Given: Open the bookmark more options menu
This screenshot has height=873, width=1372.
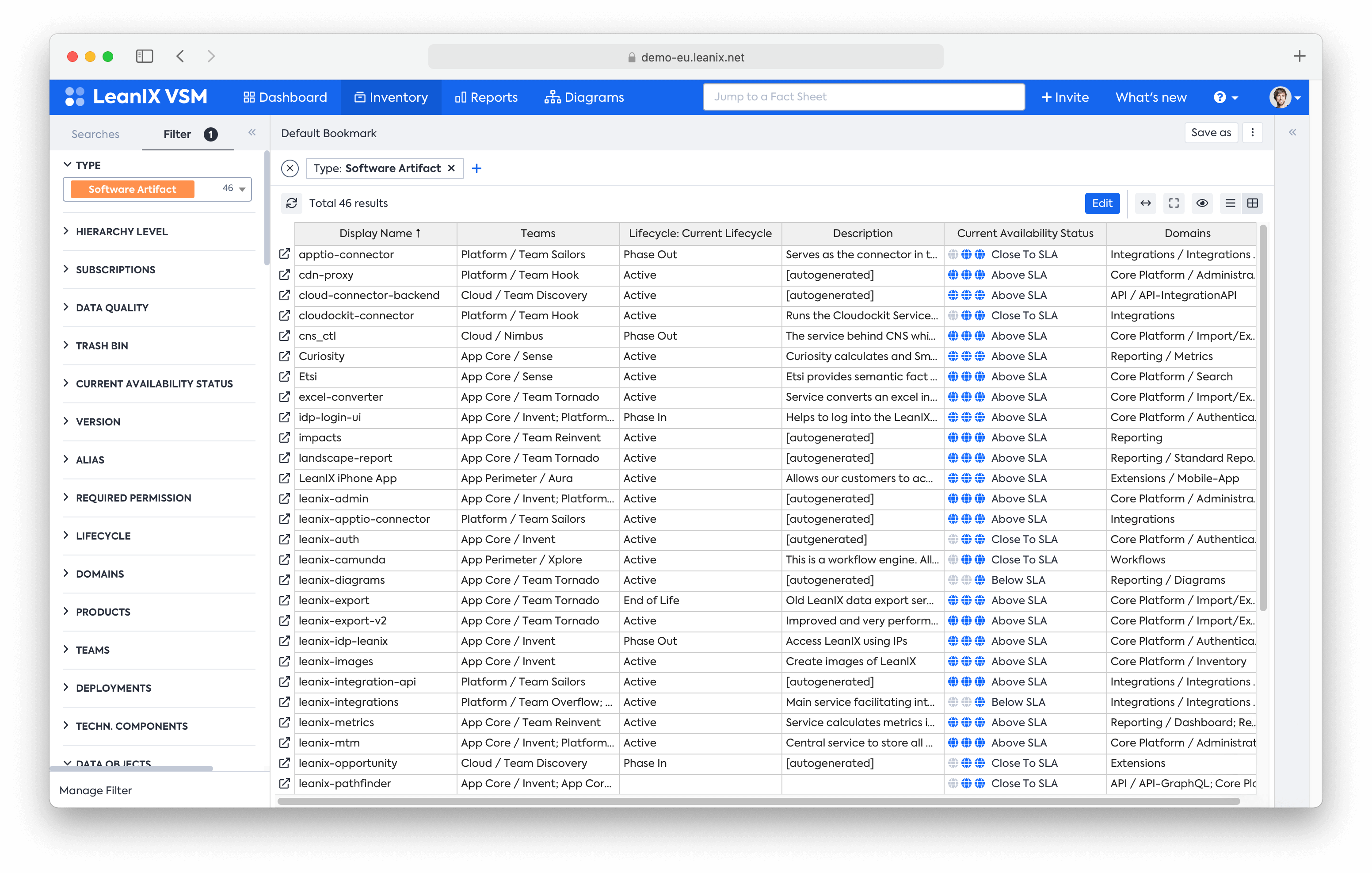Looking at the screenshot, I should point(1252,133).
